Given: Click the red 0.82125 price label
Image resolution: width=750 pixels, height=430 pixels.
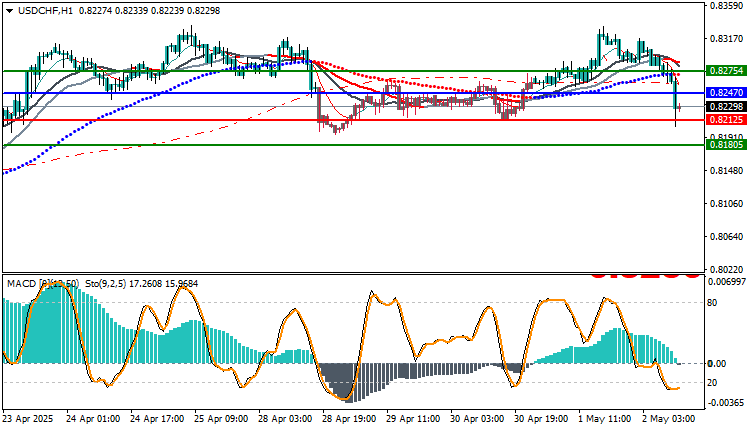Looking at the screenshot, I should coord(726,120).
